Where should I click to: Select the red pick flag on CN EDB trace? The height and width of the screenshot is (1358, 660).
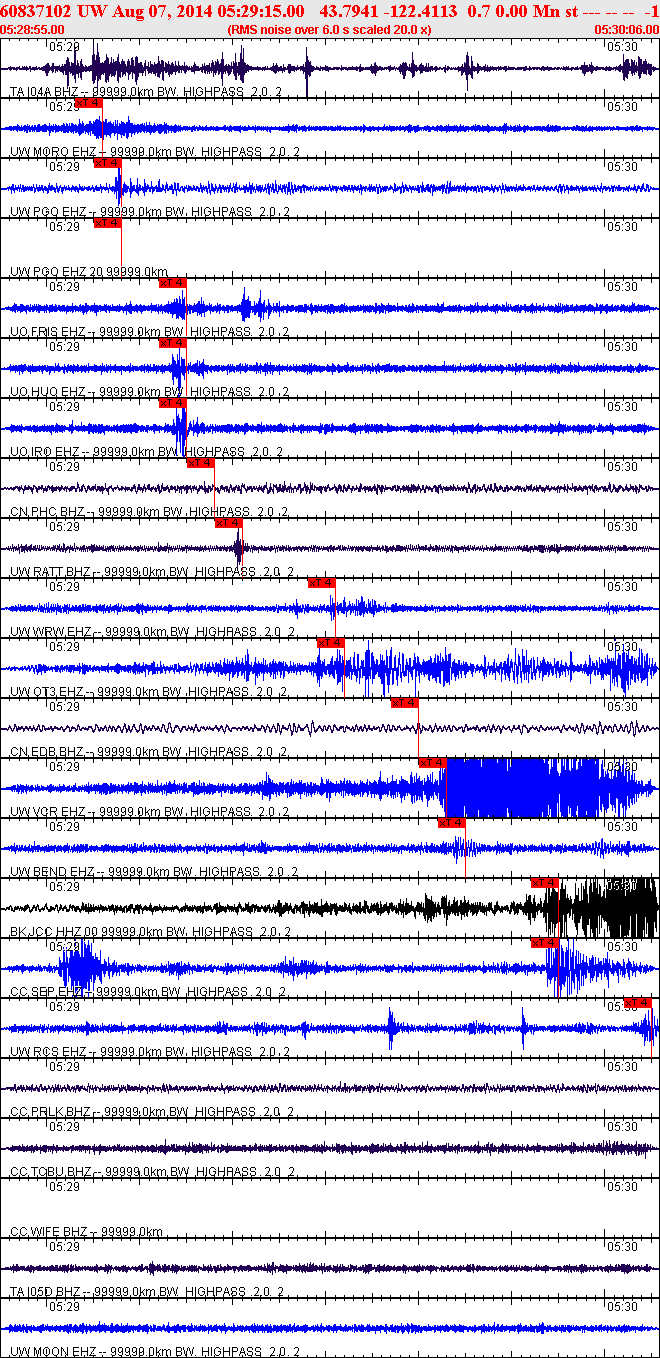404,702
